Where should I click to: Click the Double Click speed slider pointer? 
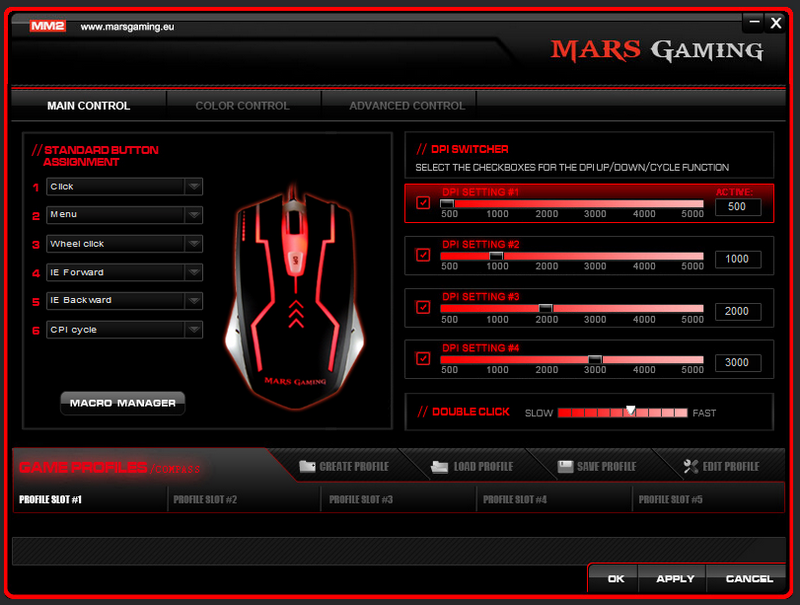click(631, 411)
